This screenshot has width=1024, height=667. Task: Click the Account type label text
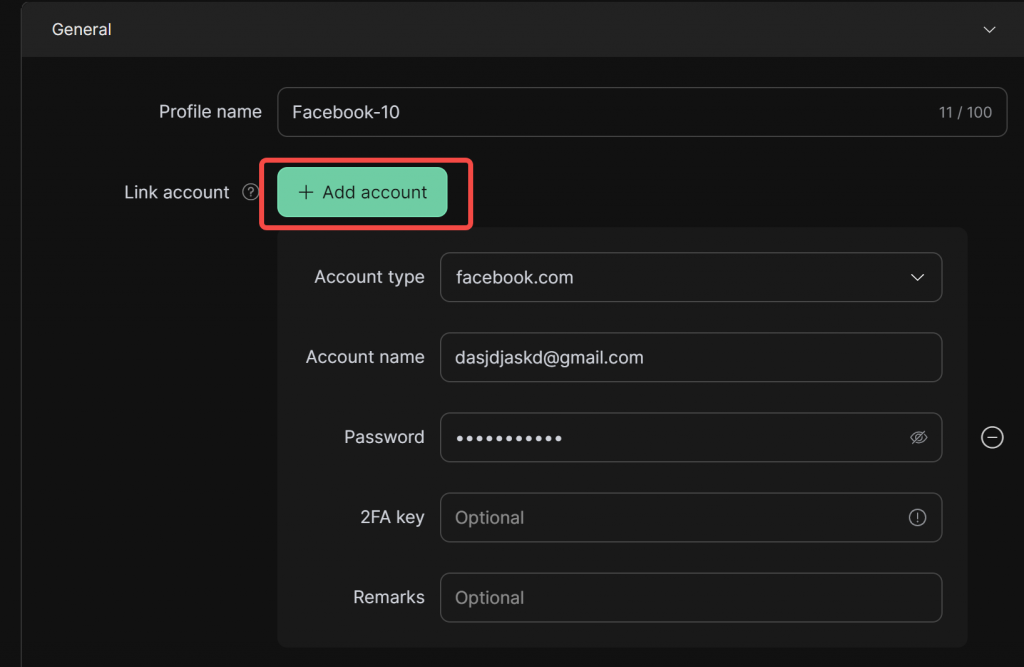coord(369,277)
